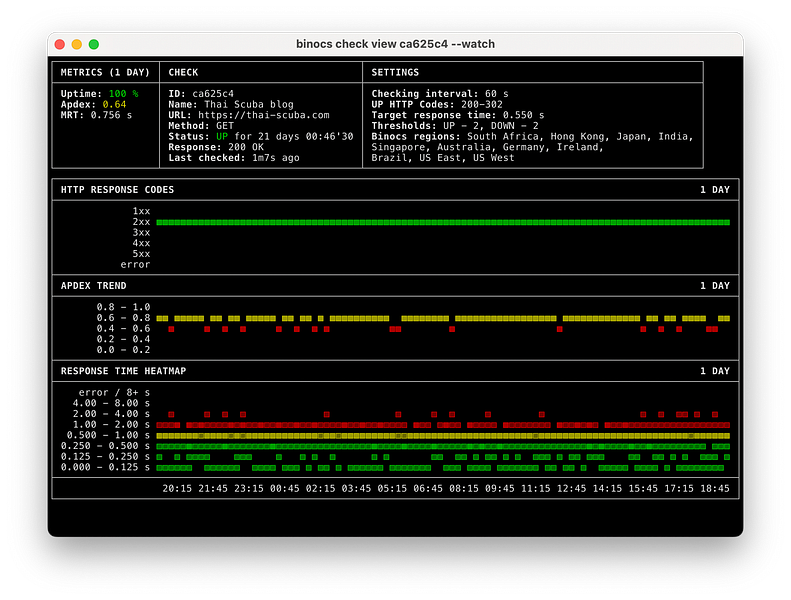Click the window title 'binocs check view ca625c4 --watch'
791x600 pixels.
[395, 44]
